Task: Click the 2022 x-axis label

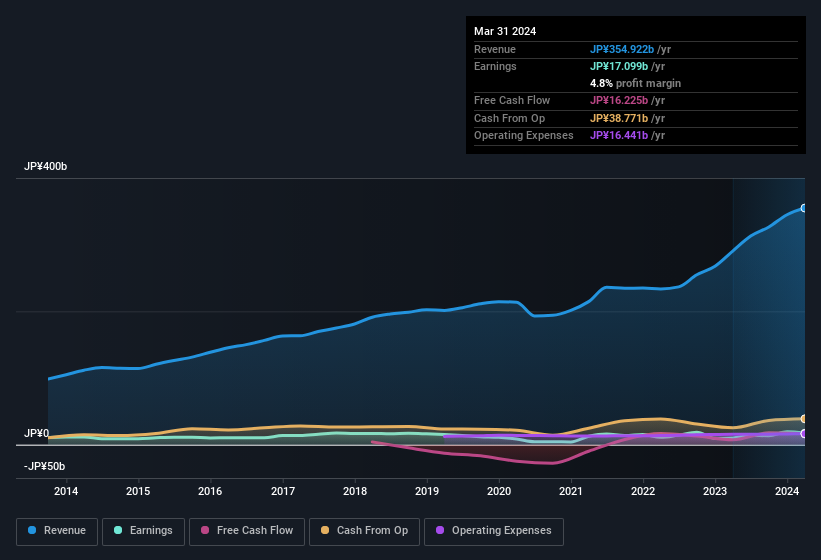Action: (643, 491)
